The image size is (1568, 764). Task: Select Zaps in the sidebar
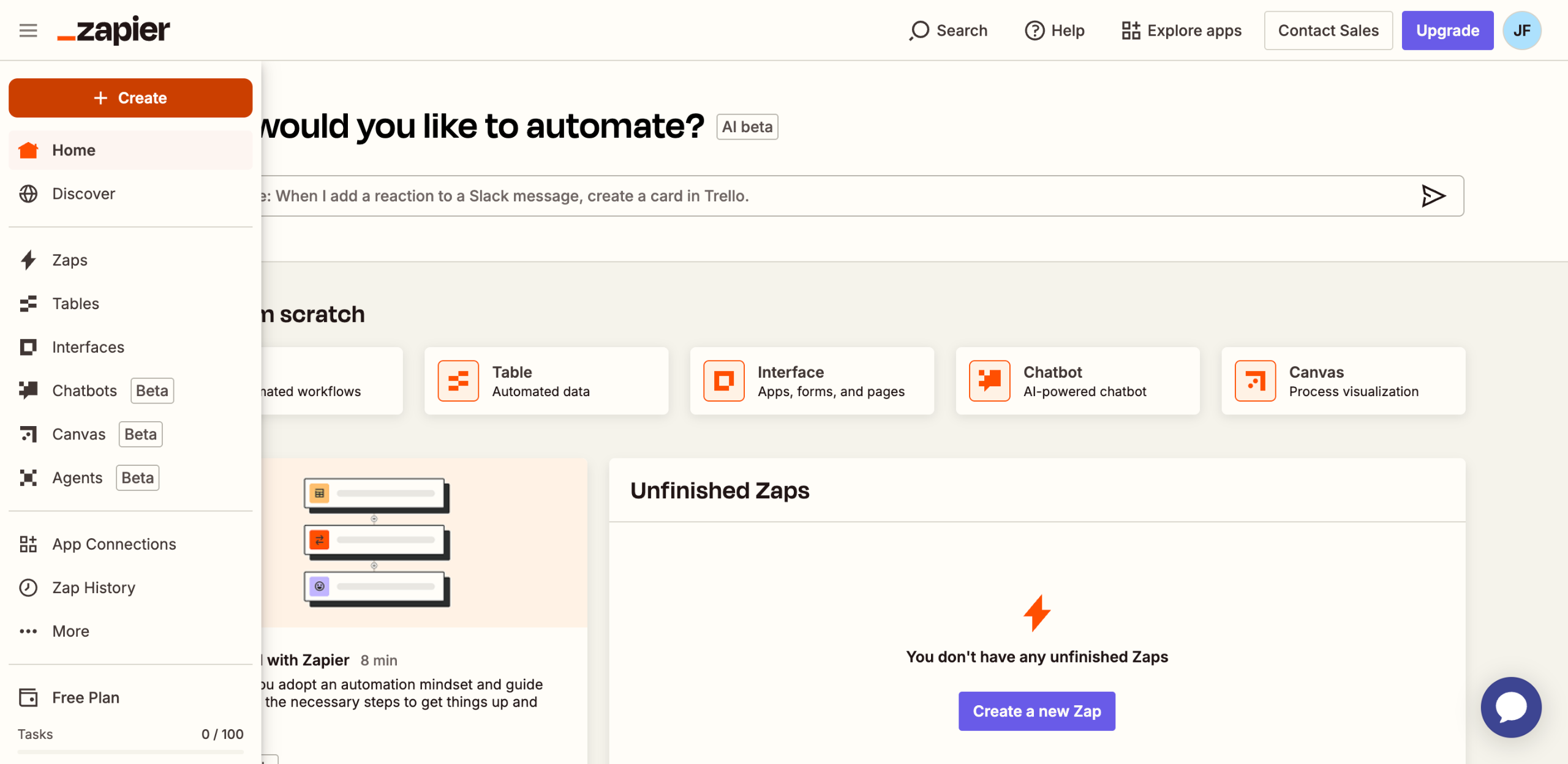[x=69, y=260]
